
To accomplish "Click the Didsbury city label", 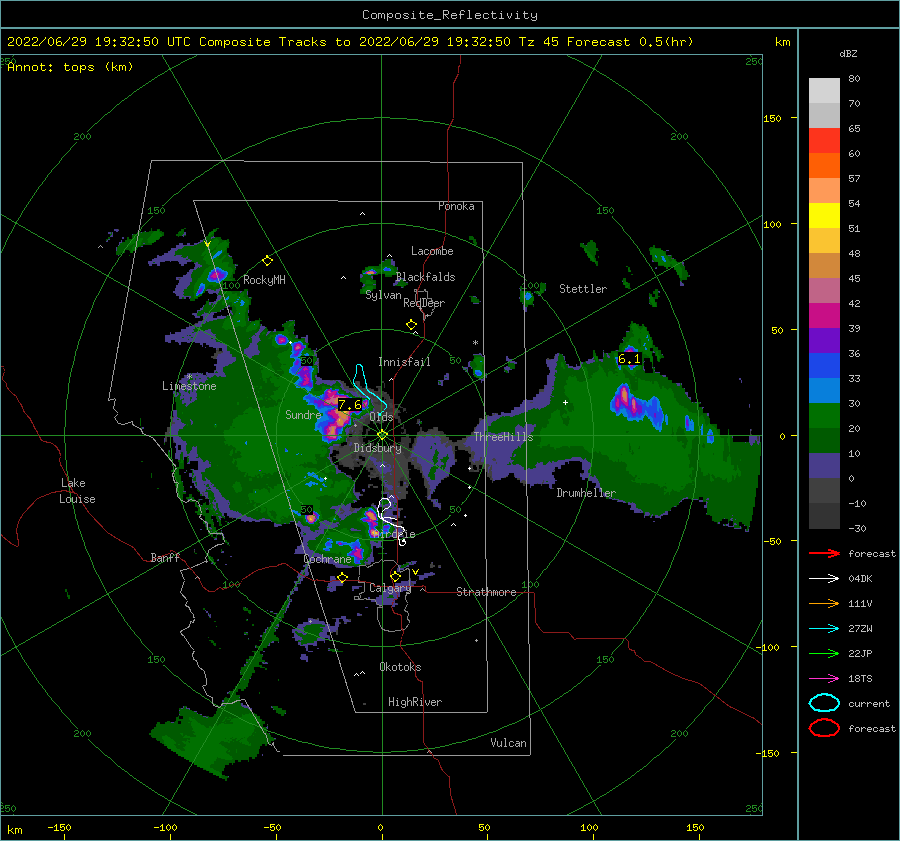I will (x=377, y=448).
